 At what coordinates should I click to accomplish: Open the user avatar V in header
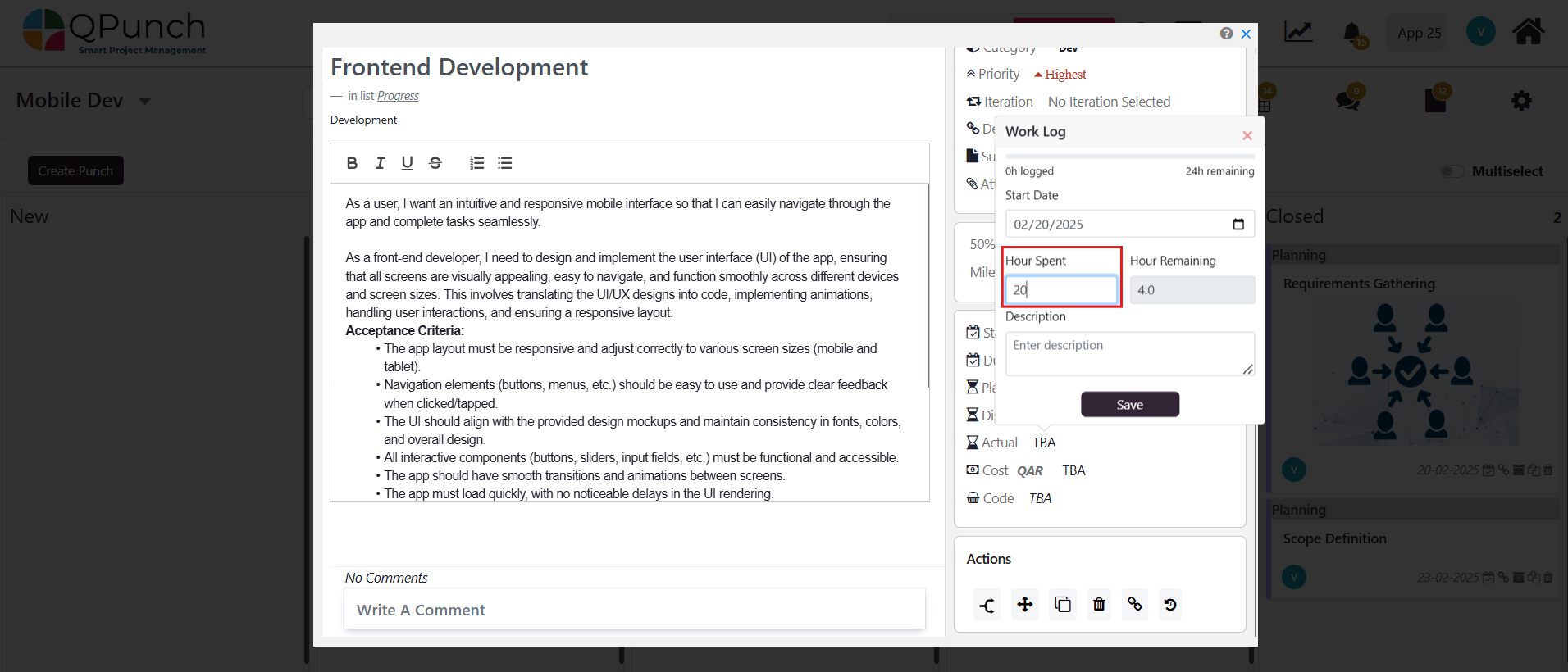click(1480, 32)
